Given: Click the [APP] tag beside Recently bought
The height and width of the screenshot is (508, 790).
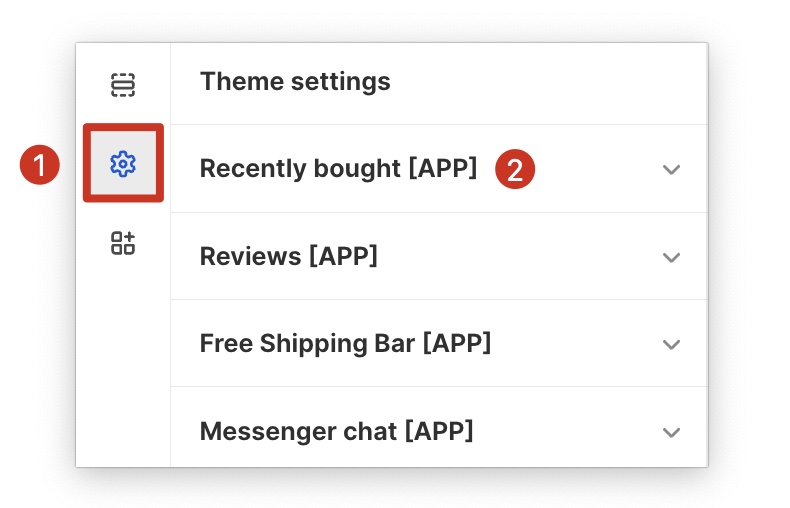Looking at the screenshot, I should [x=442, y=168].
